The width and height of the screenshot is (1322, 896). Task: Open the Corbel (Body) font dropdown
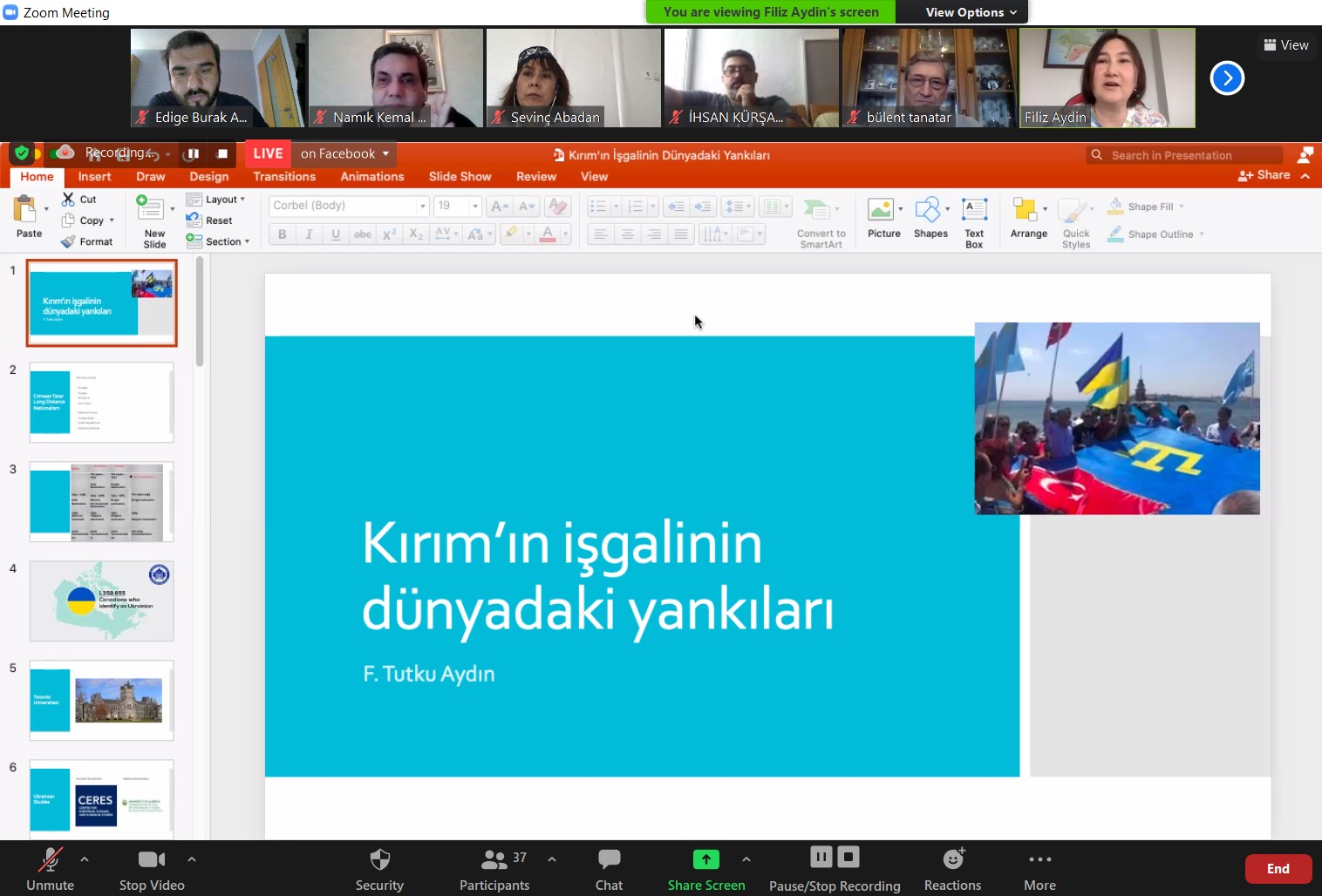[x=423, y=206]
